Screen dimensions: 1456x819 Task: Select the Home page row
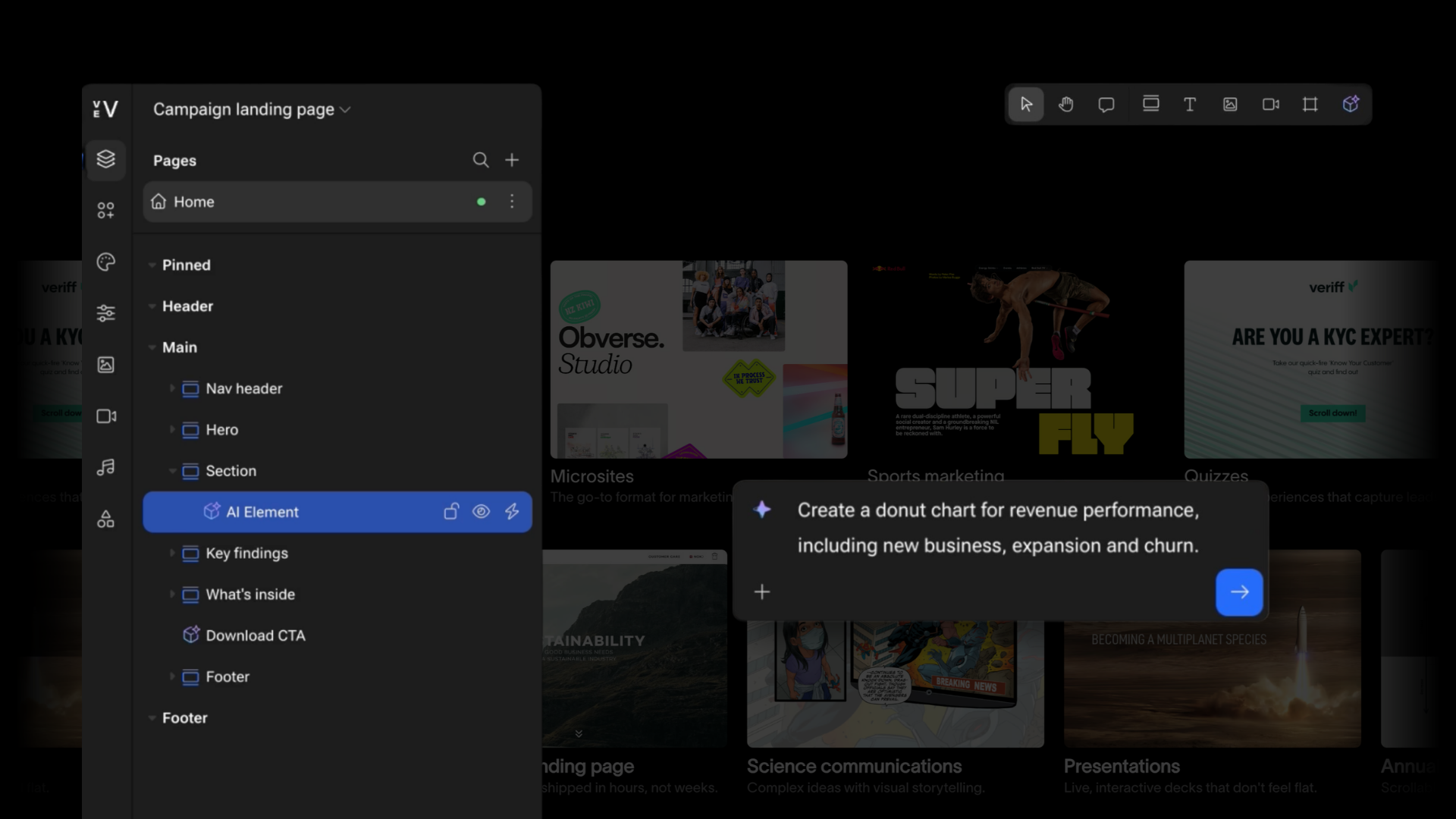(x=337, y=202)
